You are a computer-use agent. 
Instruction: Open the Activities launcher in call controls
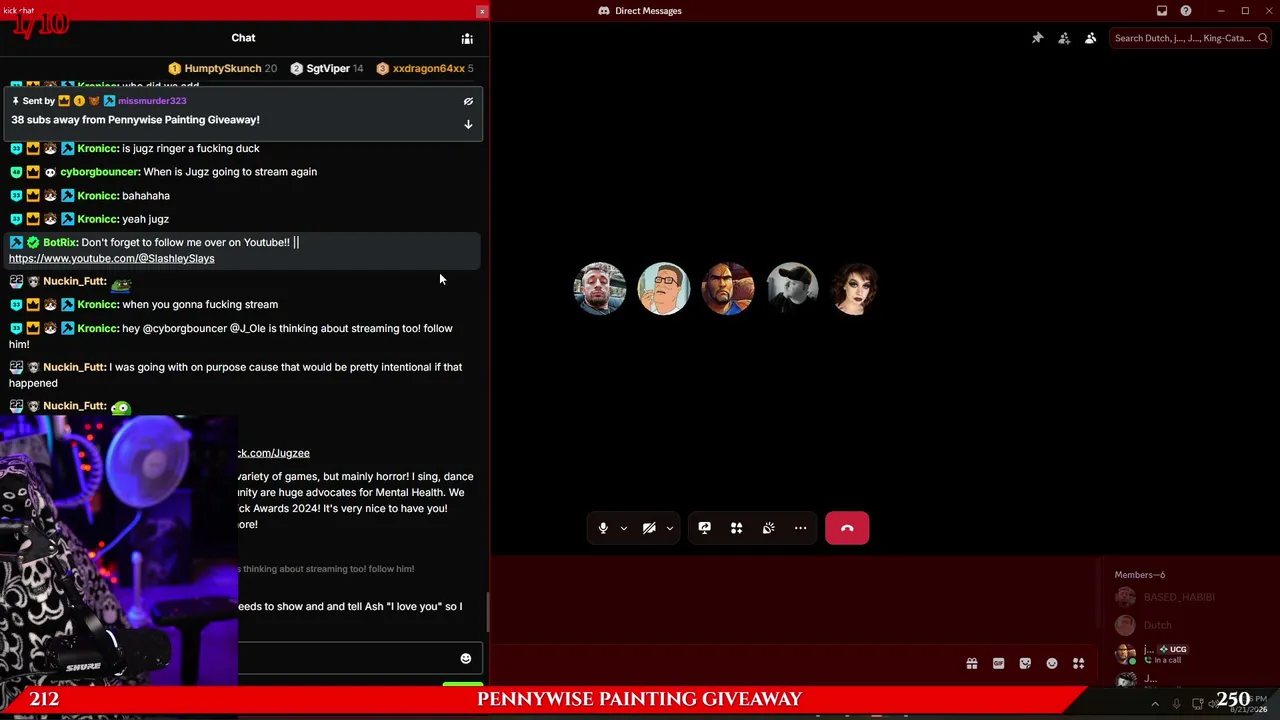737,528
